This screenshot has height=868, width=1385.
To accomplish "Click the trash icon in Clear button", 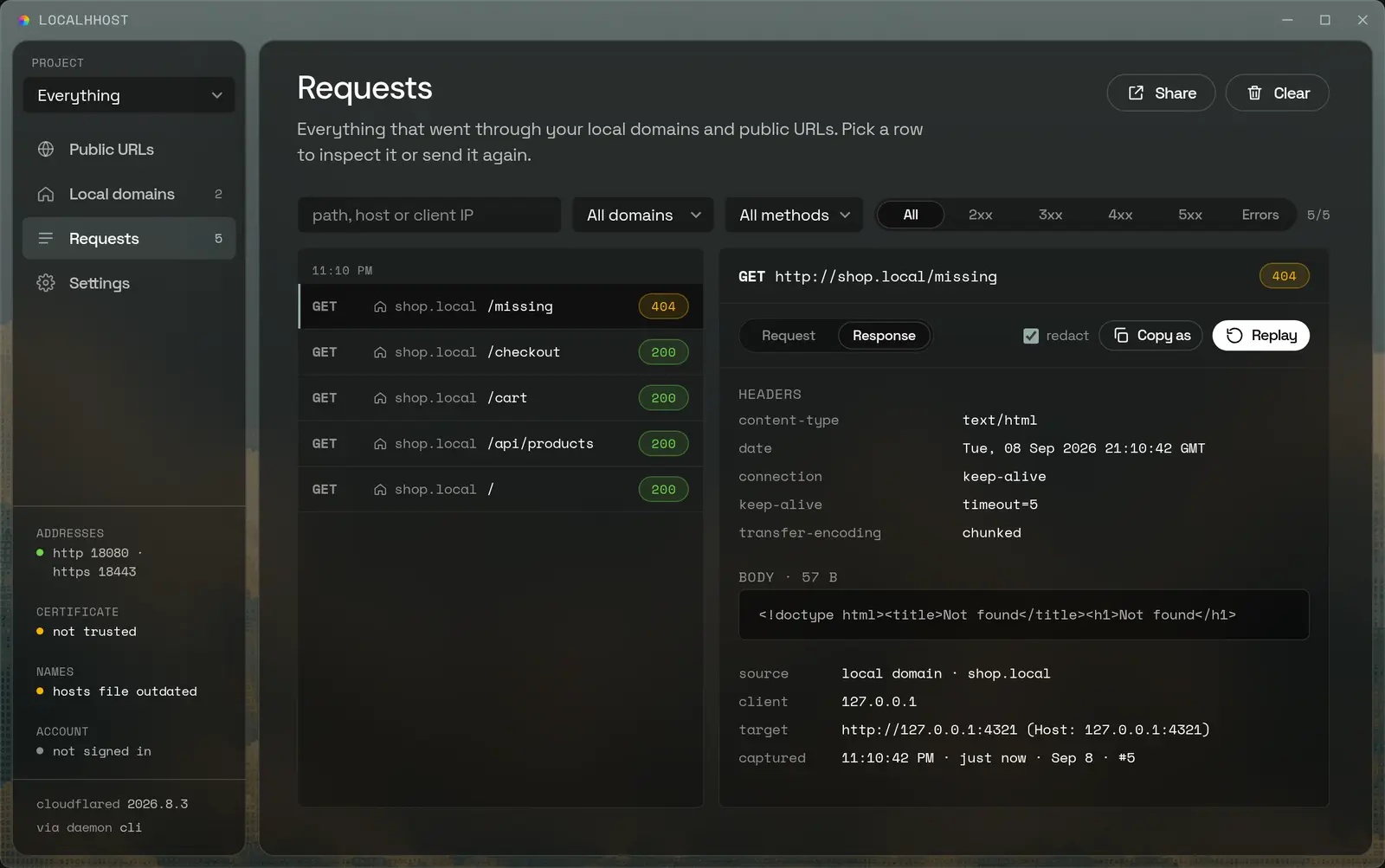I will pos(1254,93).
